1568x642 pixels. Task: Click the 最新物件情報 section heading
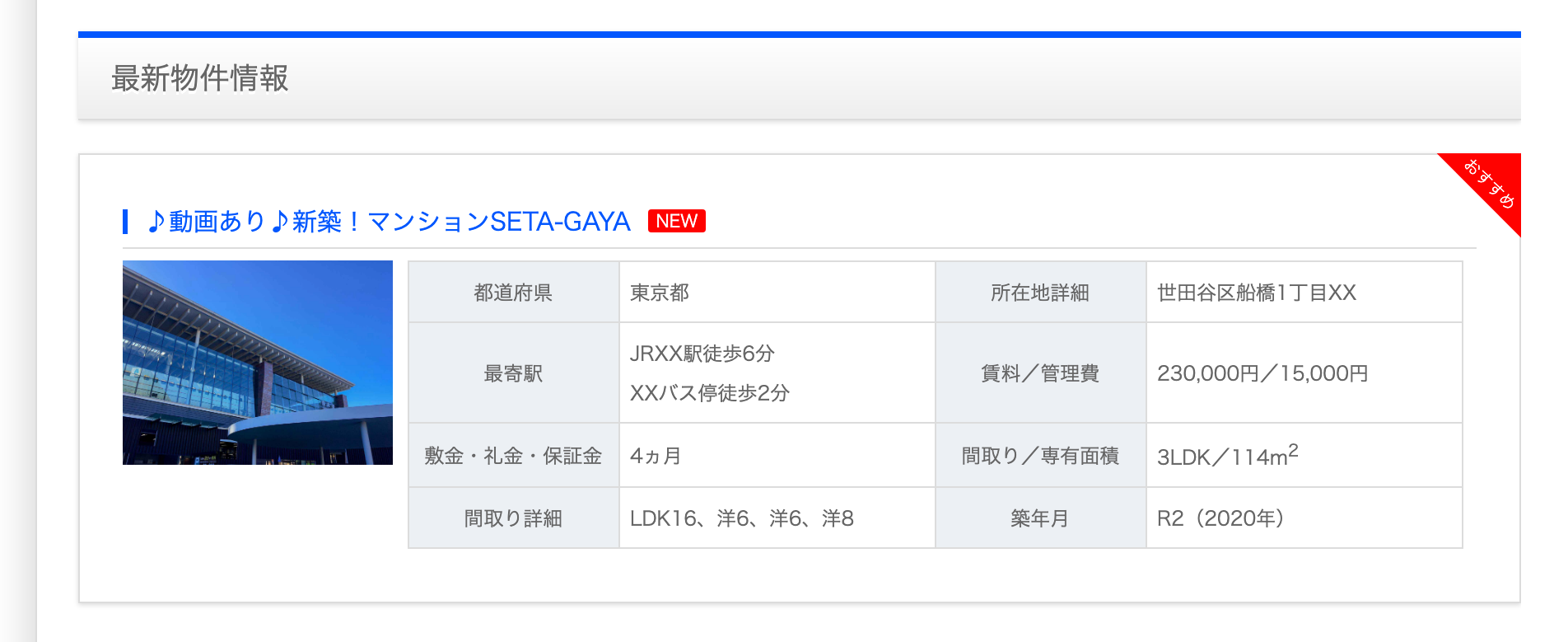[x=200, y=78]
